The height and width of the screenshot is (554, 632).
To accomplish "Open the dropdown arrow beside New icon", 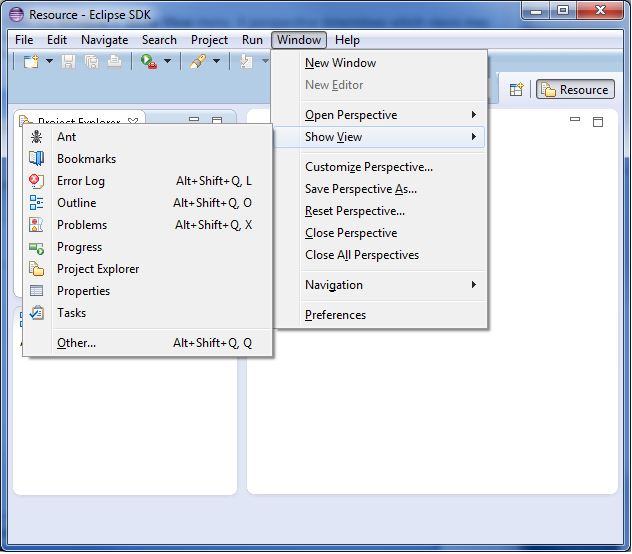I will 49,61.
